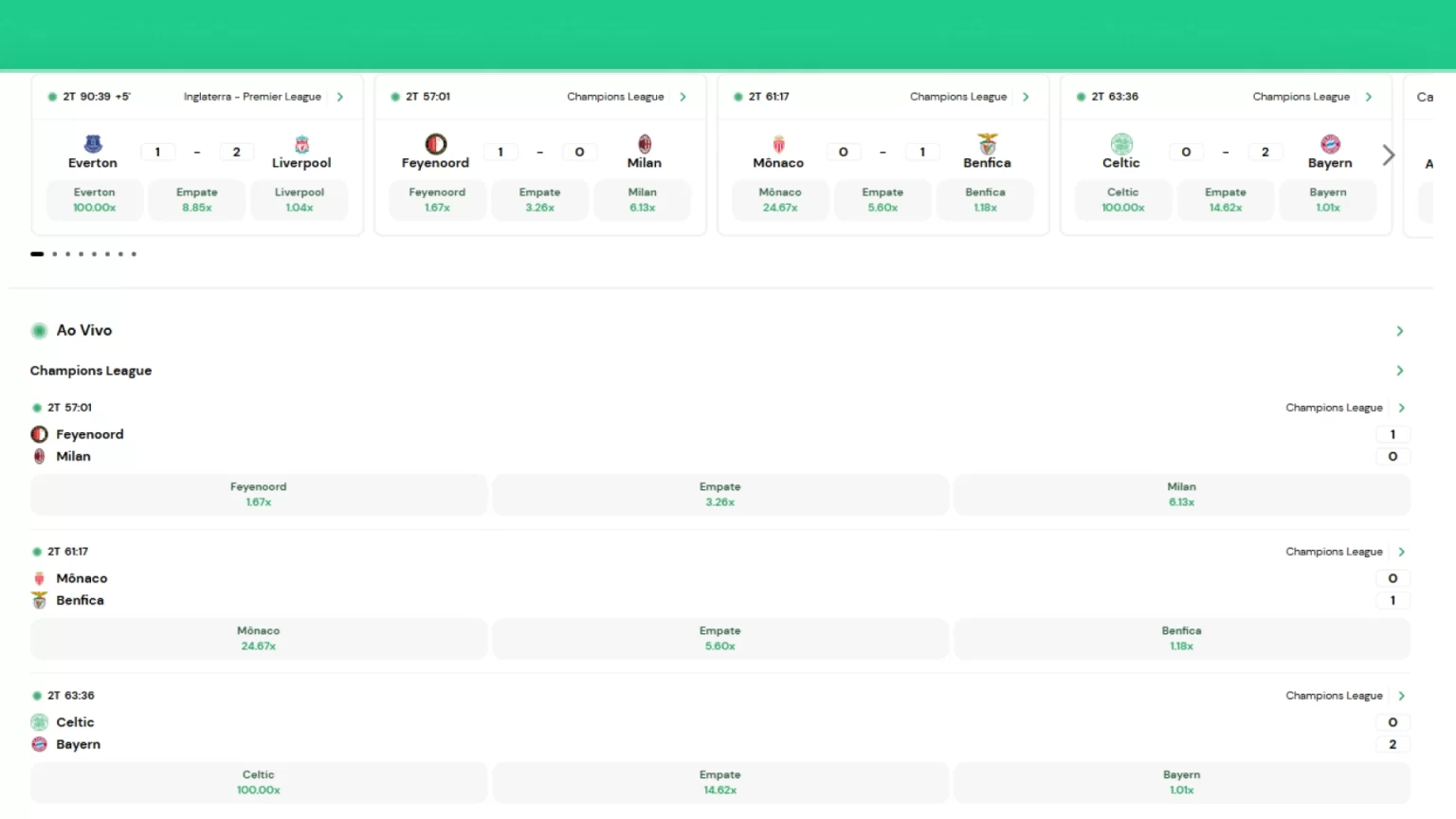The height and width of the screenshot is (819, 1456).
Task: Bet Milan 6.13x in carousel card
Action: [643, 200]
